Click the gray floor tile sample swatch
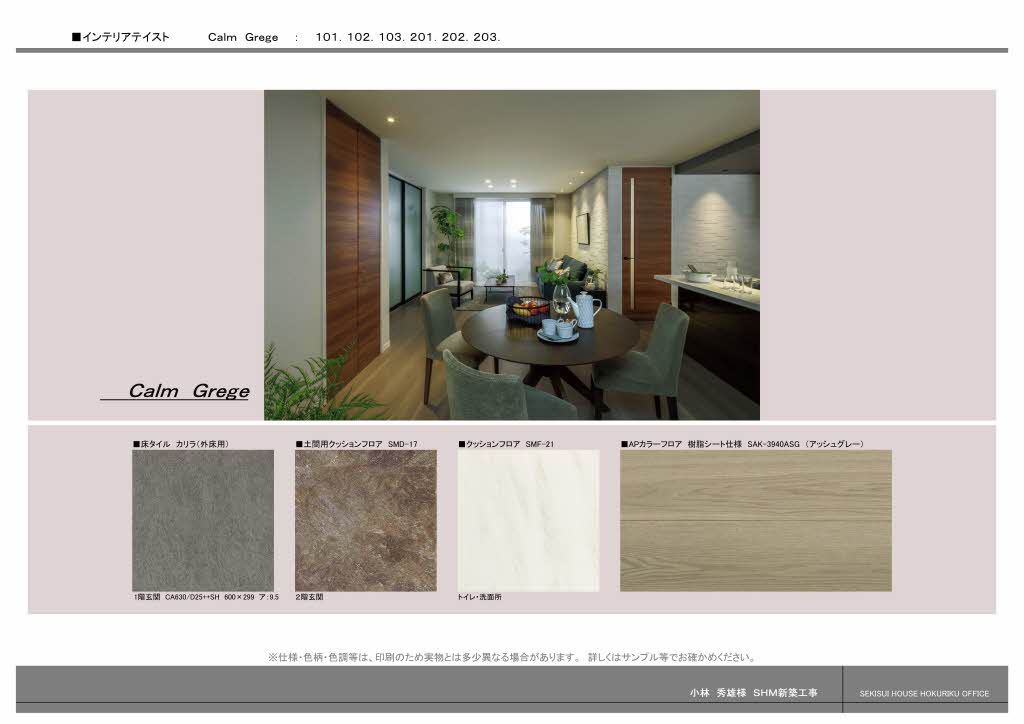Viewport: 1024px width, 724px height. [x=203, y=520]
